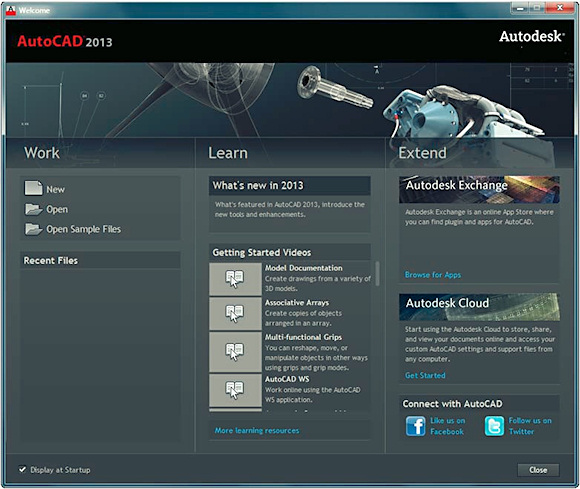This screenshot has height=489, width=580.
Task: Click the Facebook icon
Action: coord(415,426)
